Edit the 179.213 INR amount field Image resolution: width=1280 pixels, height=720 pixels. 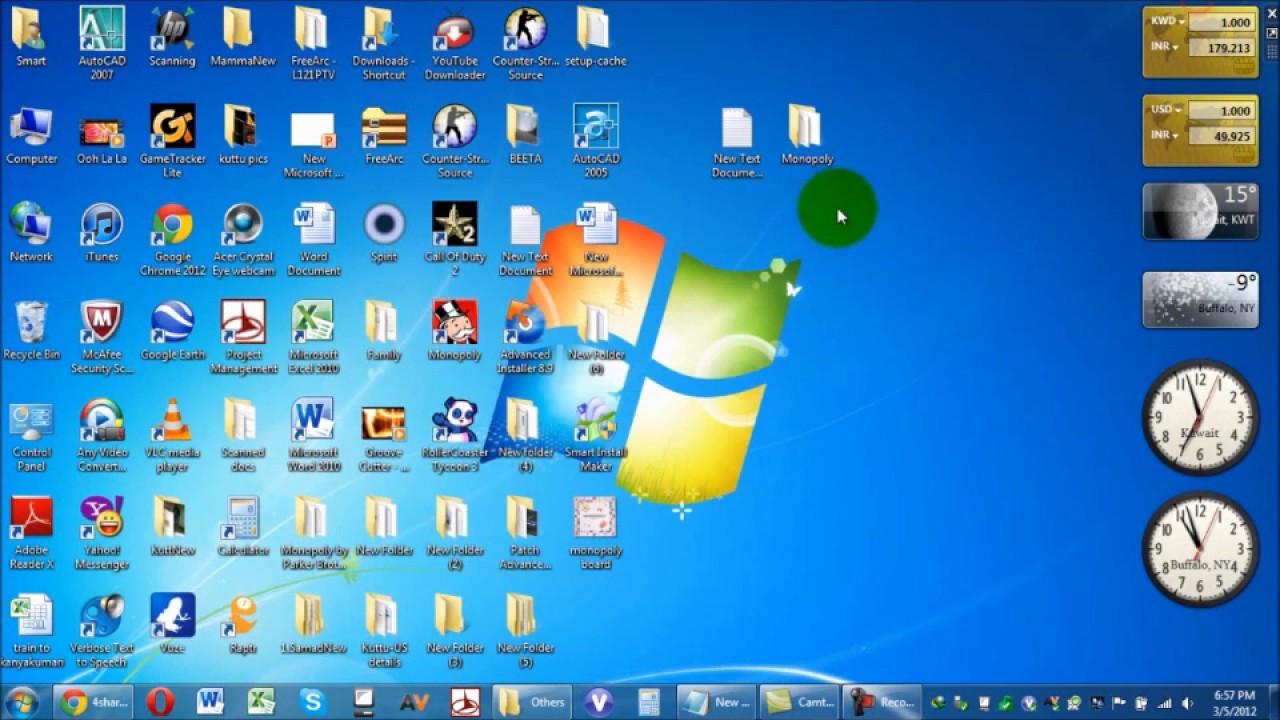(1221, 47)
